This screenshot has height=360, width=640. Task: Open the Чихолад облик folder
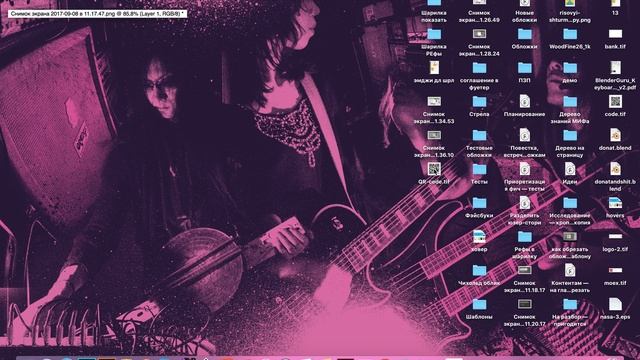point(479,270)
